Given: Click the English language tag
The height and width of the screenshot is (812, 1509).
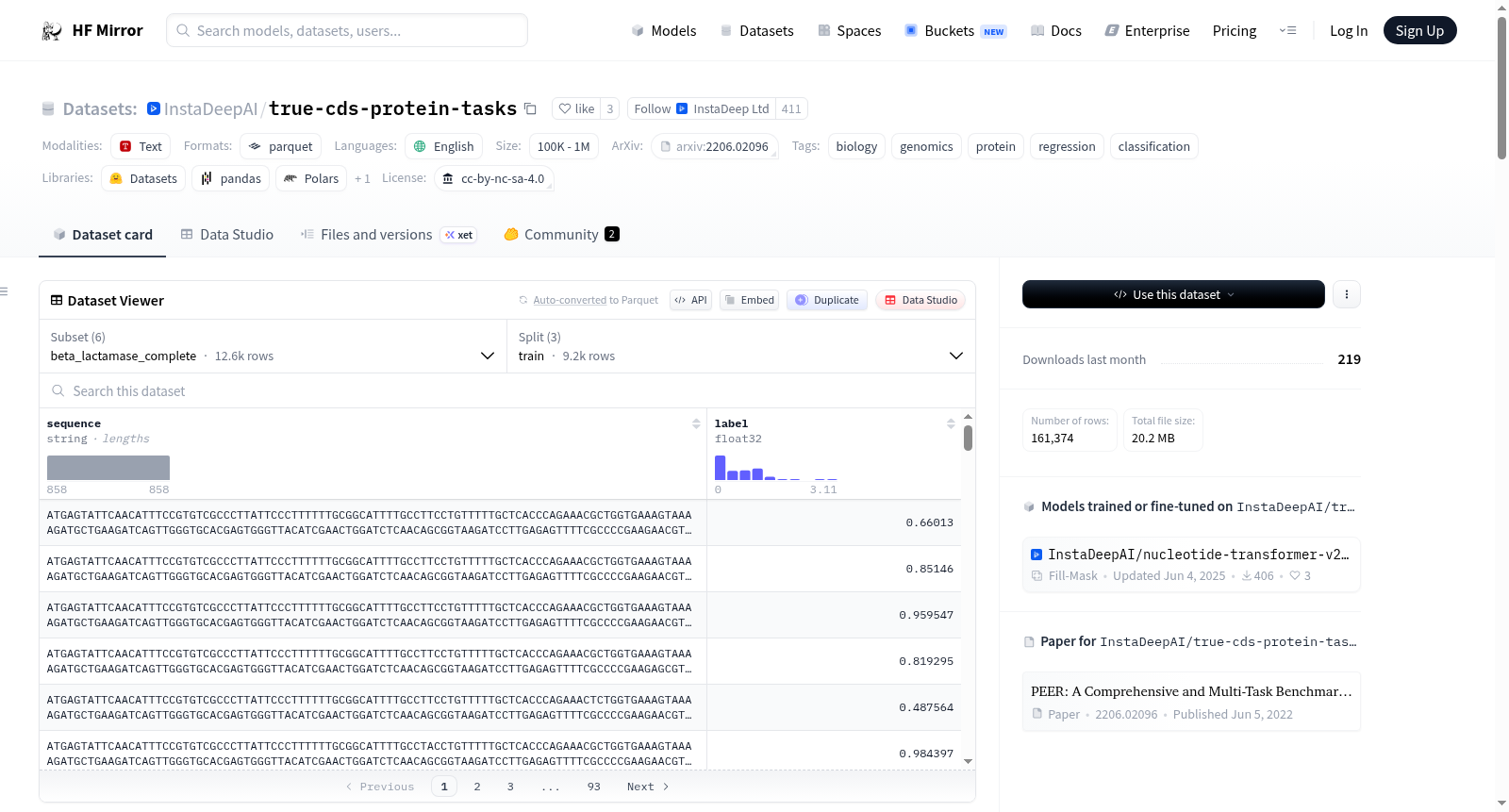Looking at the screenshot, I should [x=444, y=147].
